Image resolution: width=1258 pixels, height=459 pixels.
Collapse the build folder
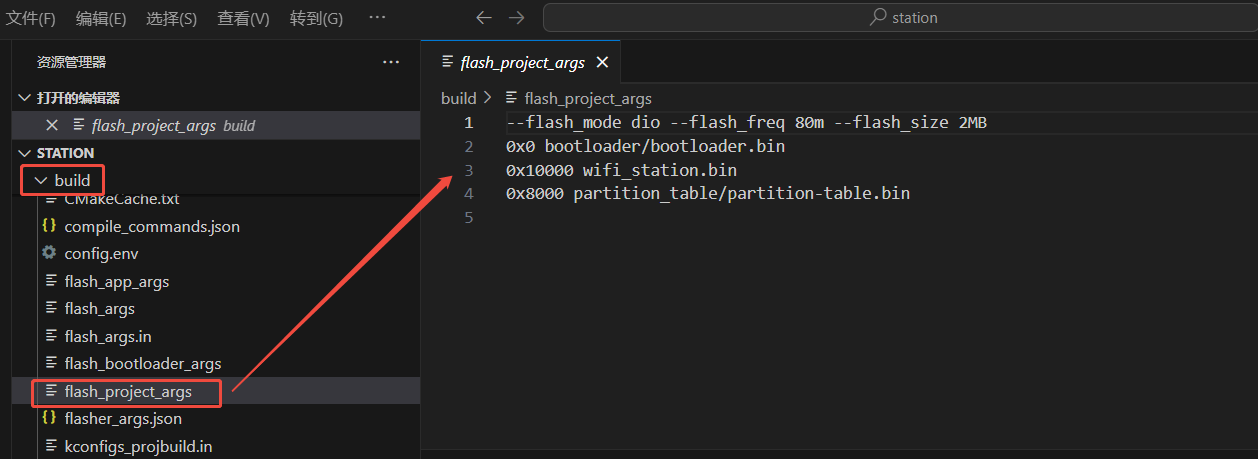[41, 181]
